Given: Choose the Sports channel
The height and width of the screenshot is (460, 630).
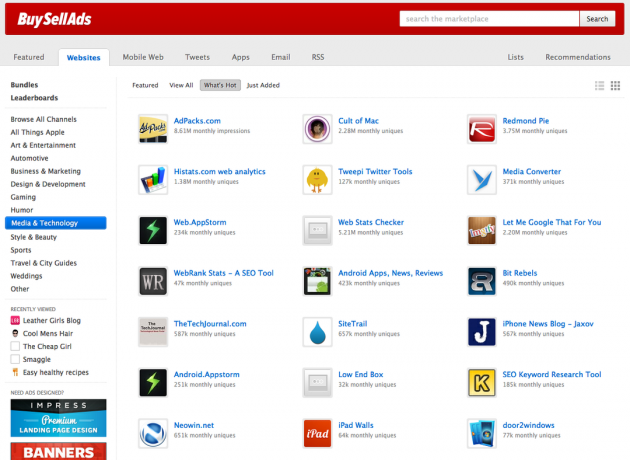Looking at the screenshot, I should tap(20, 250).
